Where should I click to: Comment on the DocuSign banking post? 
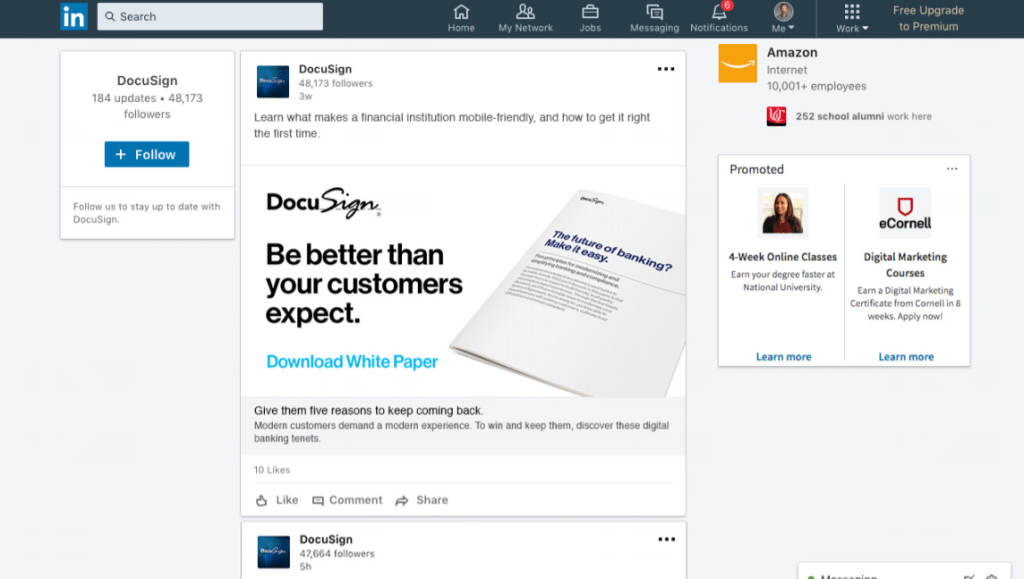(347, 500)
